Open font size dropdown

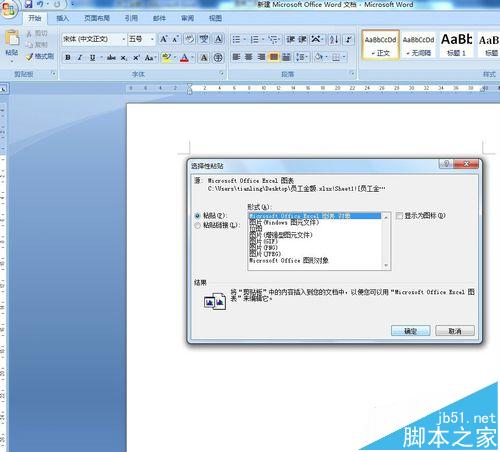(x=152, y=39)
